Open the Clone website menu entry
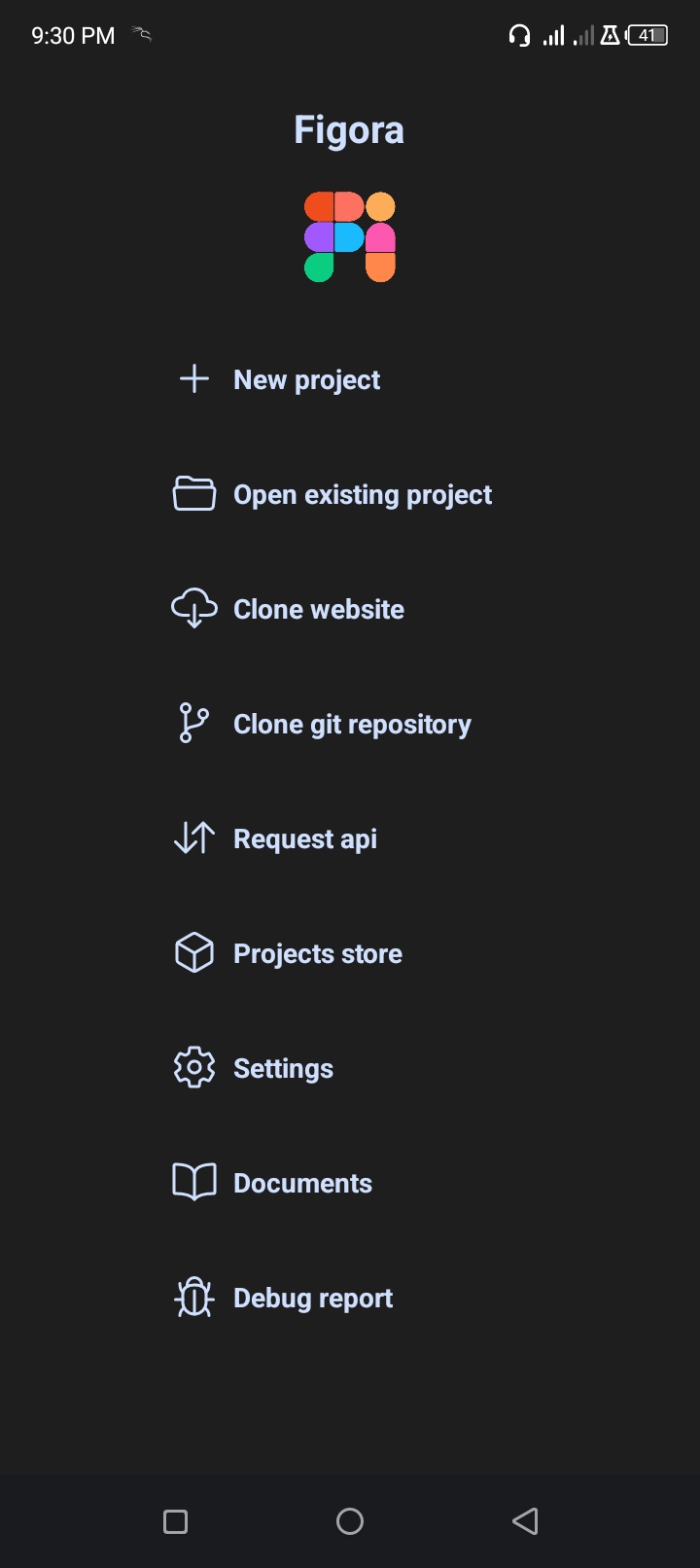Viewport: 700px width, 1568px height. tap(318, 608)
